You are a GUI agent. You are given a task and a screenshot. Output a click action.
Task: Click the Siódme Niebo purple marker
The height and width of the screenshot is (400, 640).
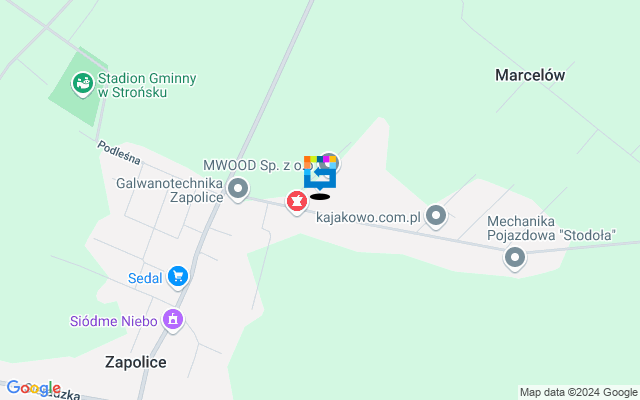click(173, 320)
